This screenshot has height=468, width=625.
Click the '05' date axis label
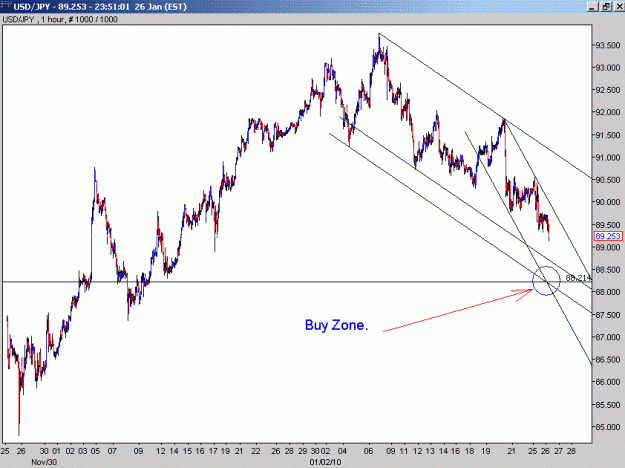pos(95,451)
